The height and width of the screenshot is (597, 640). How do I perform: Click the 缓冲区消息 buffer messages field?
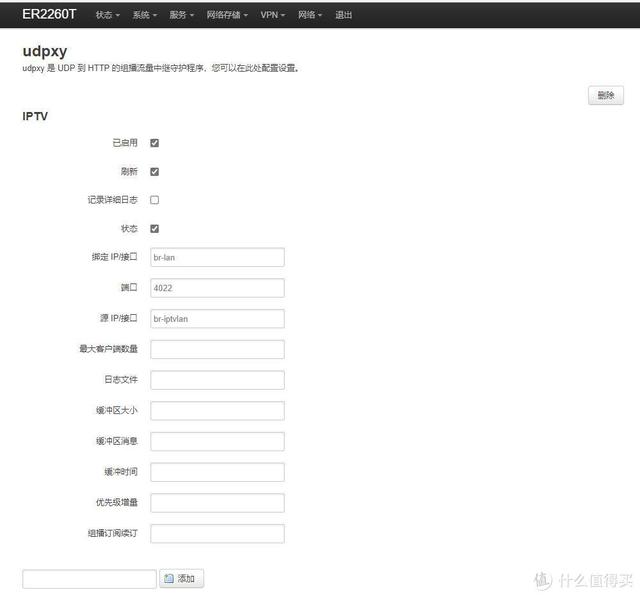pyautogui.click(x=217, y=442)
